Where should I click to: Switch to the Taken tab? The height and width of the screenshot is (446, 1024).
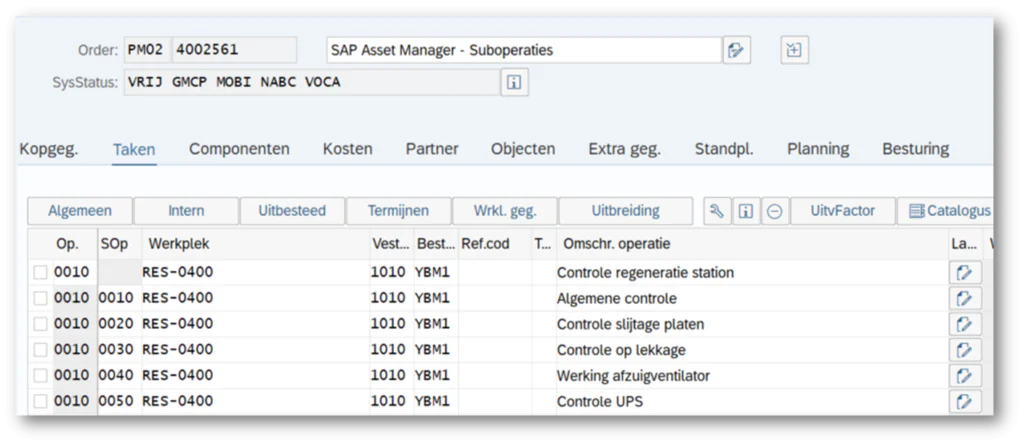coord(134,150)
